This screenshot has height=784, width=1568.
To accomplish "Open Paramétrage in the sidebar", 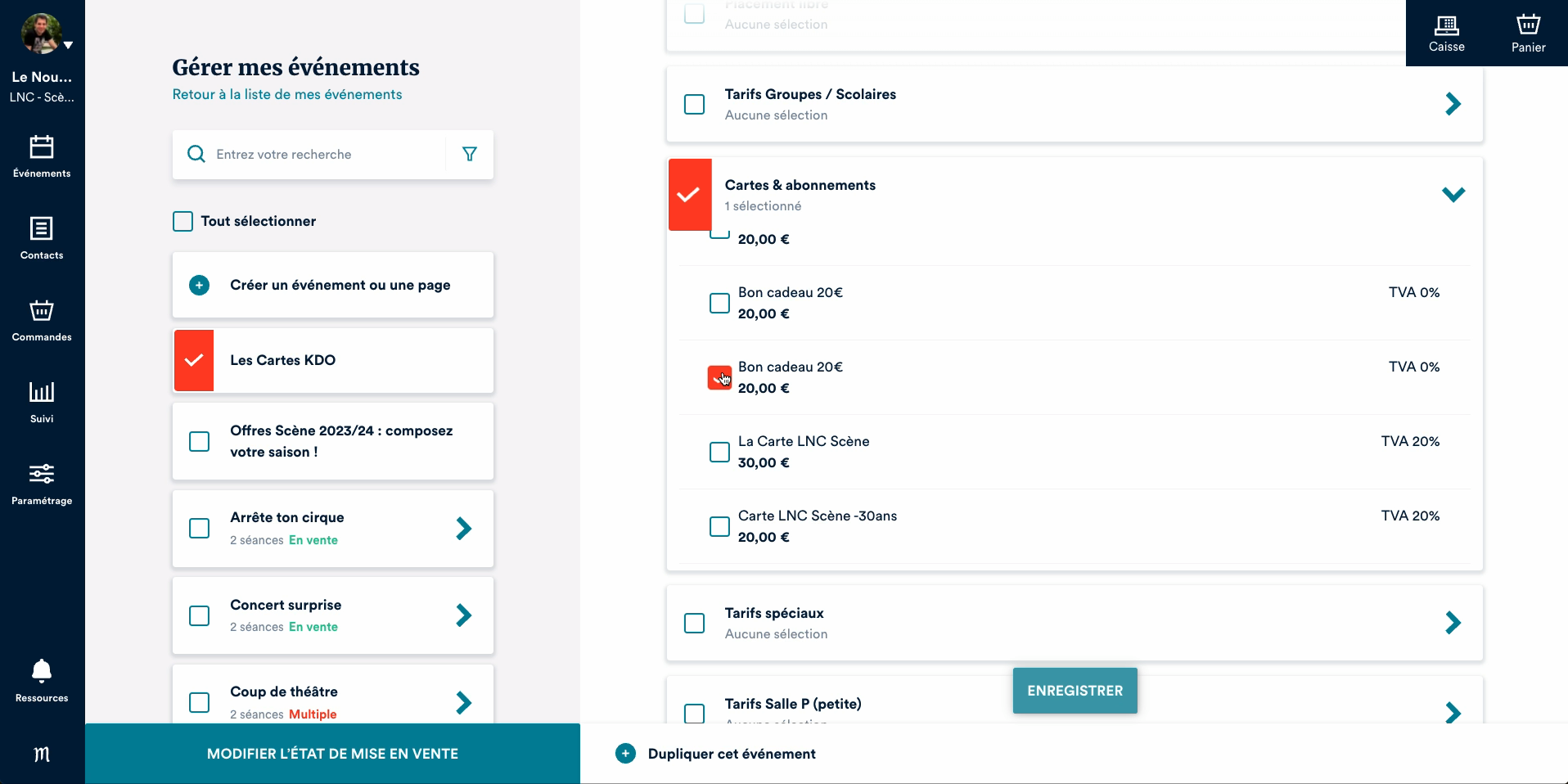I will click(x=42, y=484).
